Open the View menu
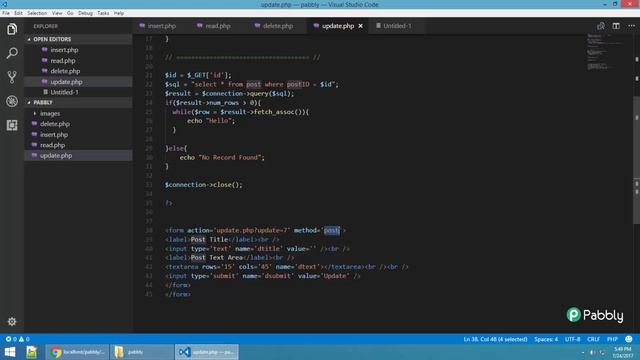Image resolution: width=640 pixels, height=360 pixels. click(57, 13)
